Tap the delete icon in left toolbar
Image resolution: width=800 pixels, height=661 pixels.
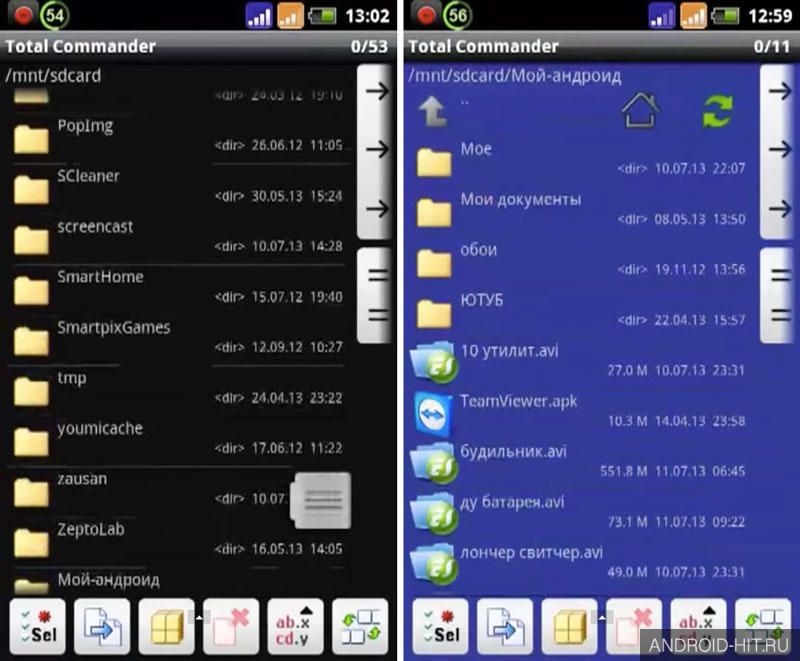click(231, 627)
